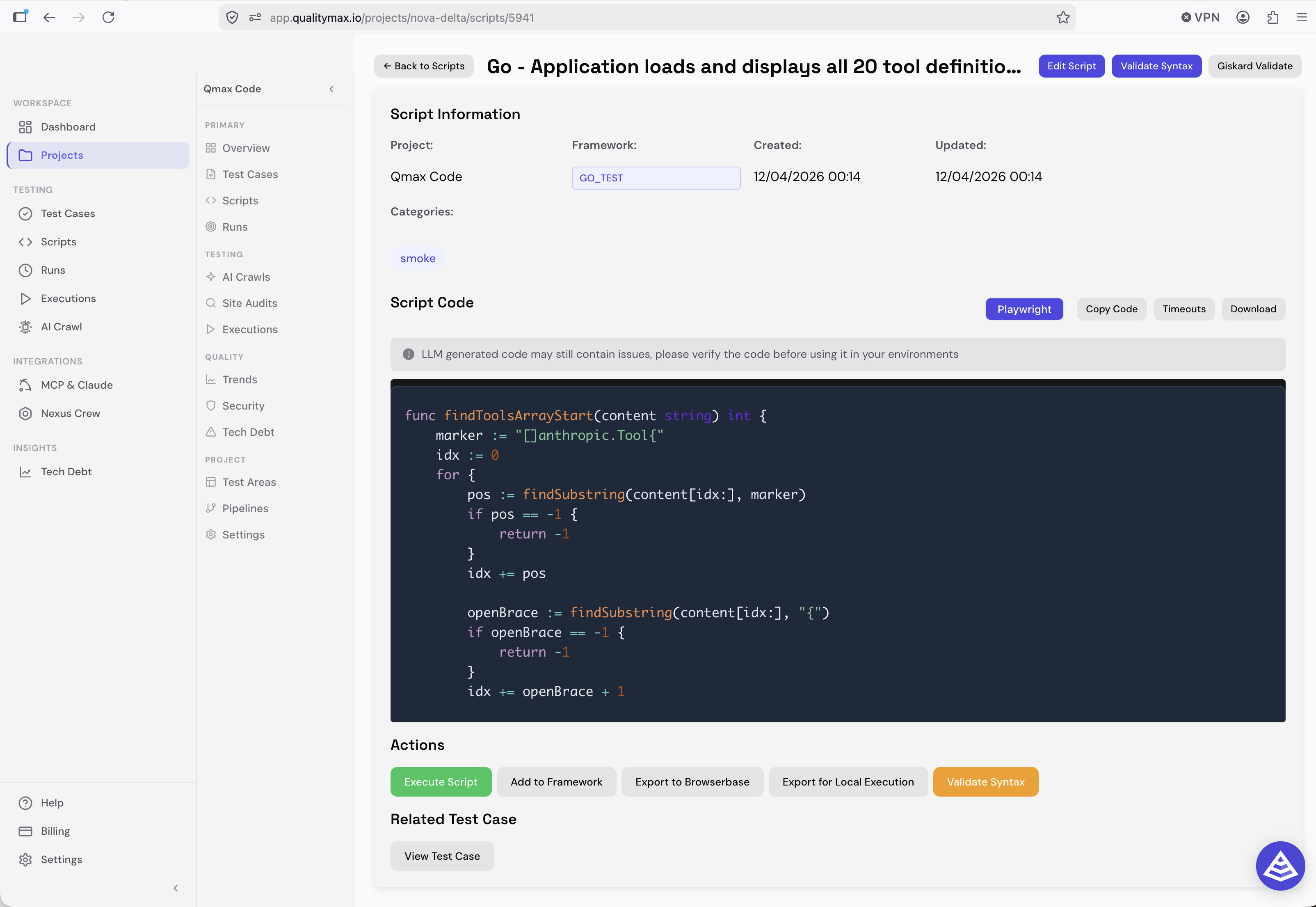
Task: Click the Tech Debt warning triangle icon
Action: [211, 432]
